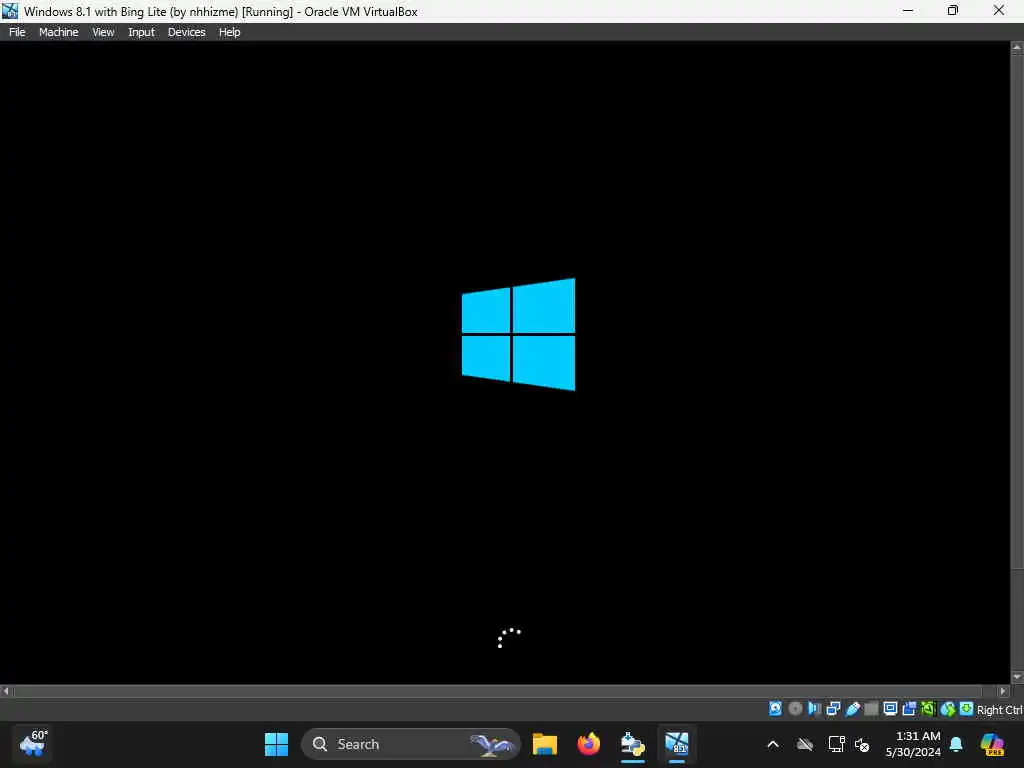The width and height of the screenshot is (1024, 768).
Task: Close the VirtualBox window
Action: [999, 10]
